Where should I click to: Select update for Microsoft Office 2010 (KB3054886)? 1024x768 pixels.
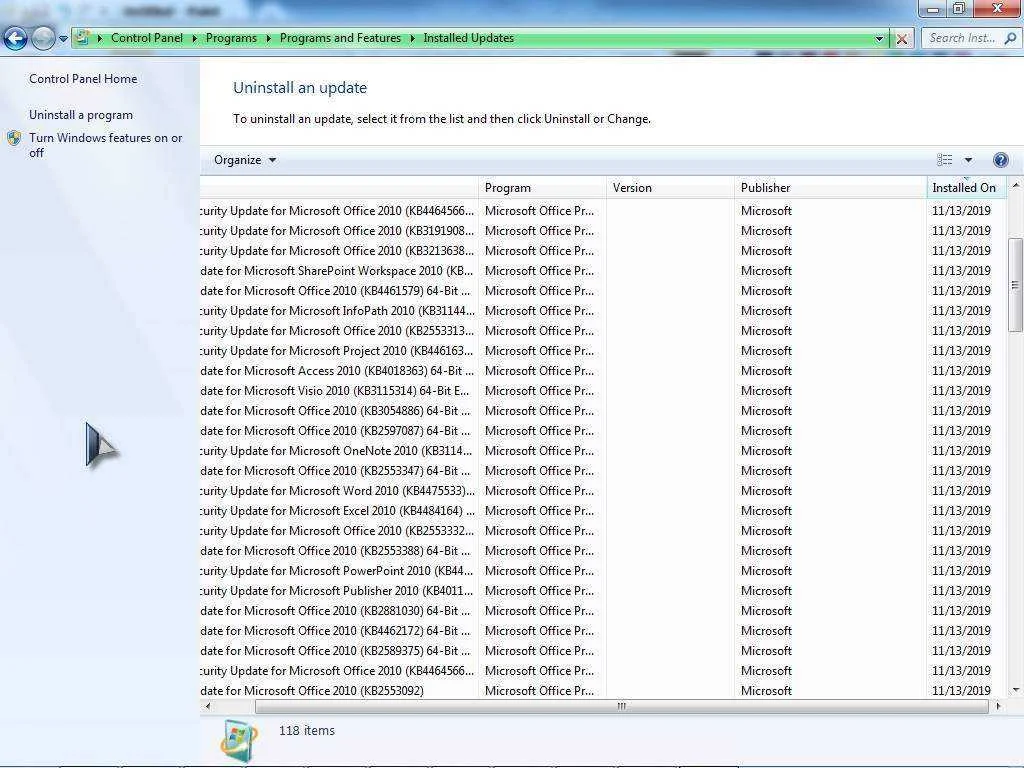pos(603,411)
